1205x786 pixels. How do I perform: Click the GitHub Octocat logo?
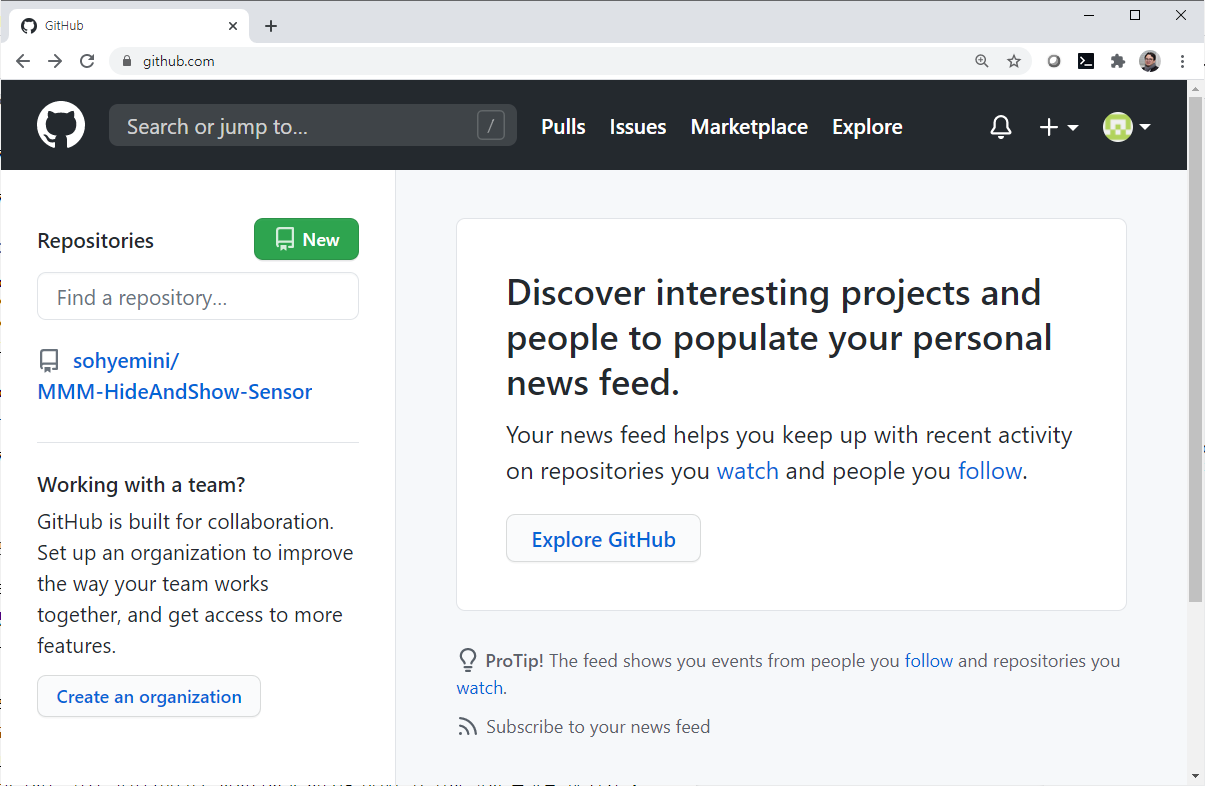point(61,126)
